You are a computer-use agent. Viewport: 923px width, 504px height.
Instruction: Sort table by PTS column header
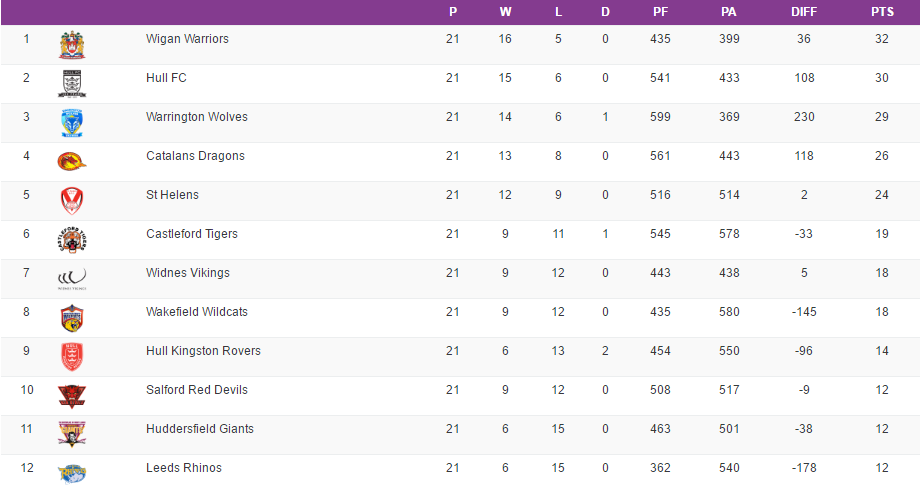[x=882, y=12]
